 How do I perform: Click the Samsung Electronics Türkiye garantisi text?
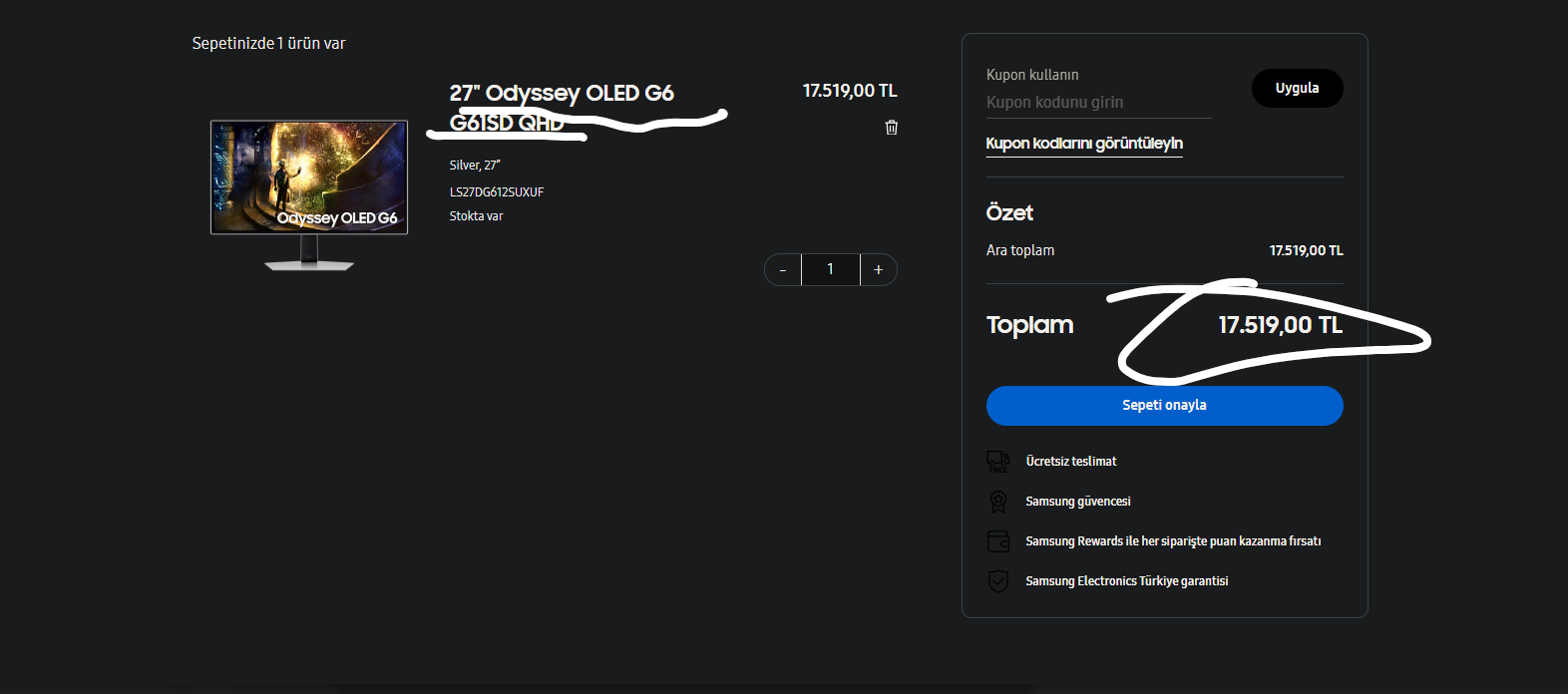pyautogui.click(x=1127, y=580)
